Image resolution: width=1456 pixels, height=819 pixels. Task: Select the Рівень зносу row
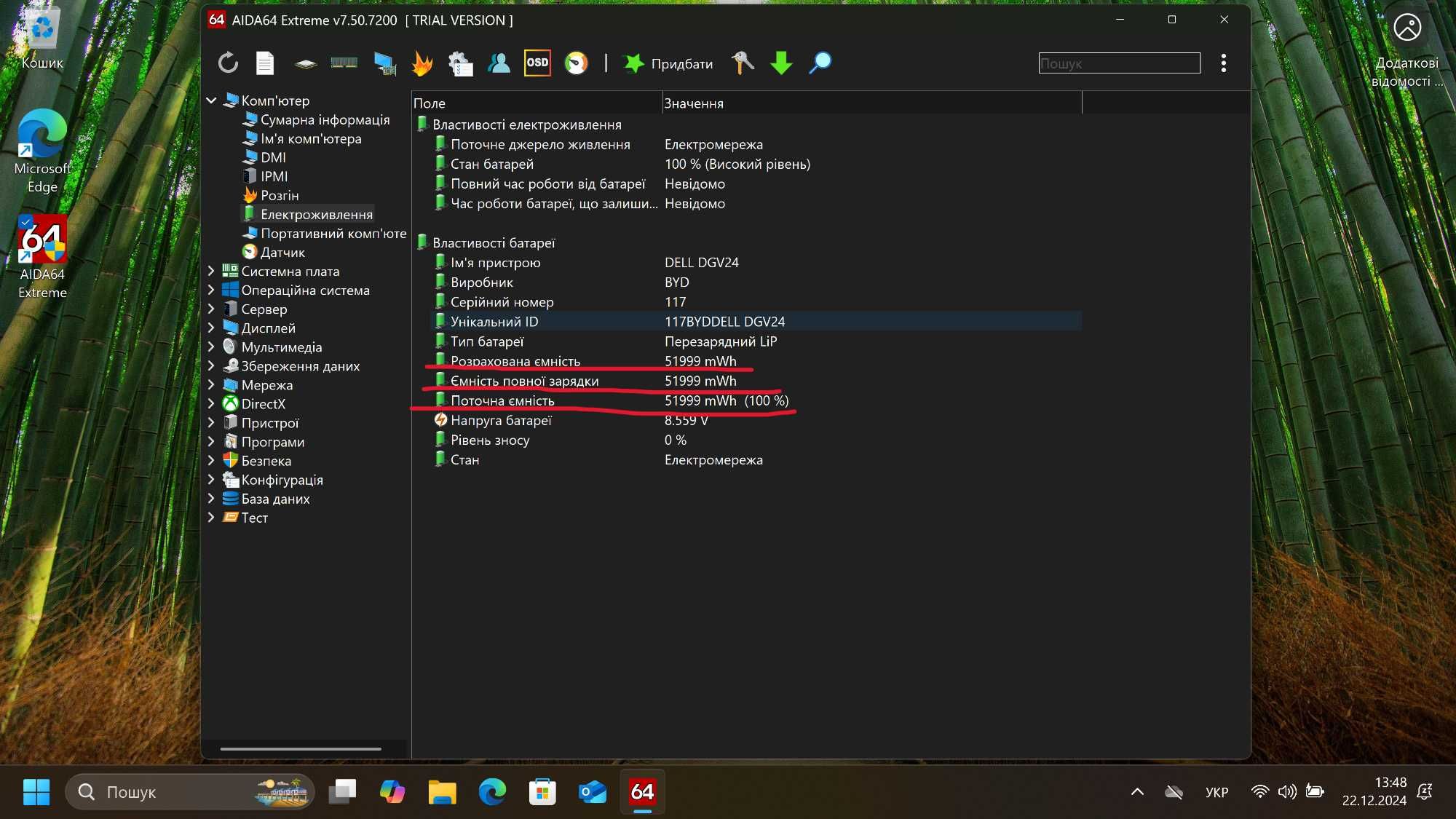click(756, 440)
